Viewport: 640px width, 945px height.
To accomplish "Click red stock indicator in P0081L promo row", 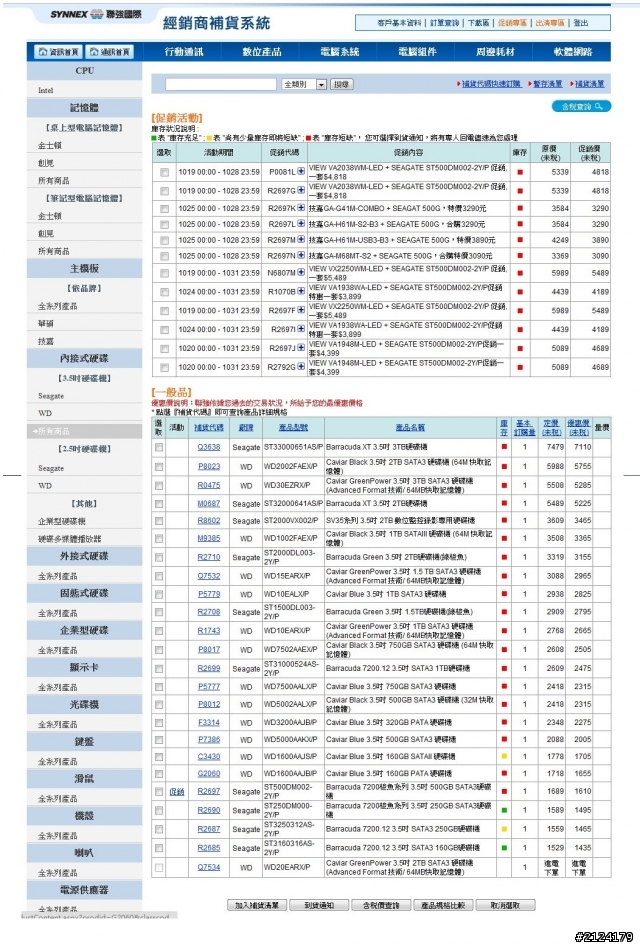I will (519, 172).
